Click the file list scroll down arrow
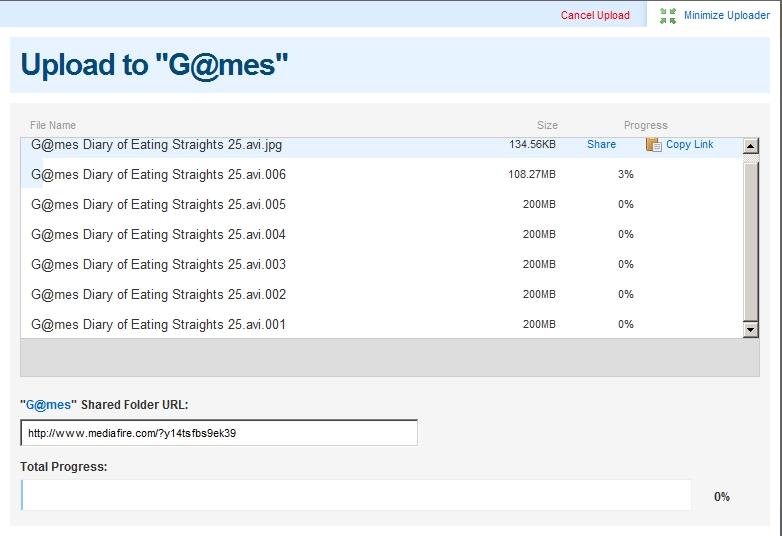This screenshot has height=536, width=782. point(751,330)
